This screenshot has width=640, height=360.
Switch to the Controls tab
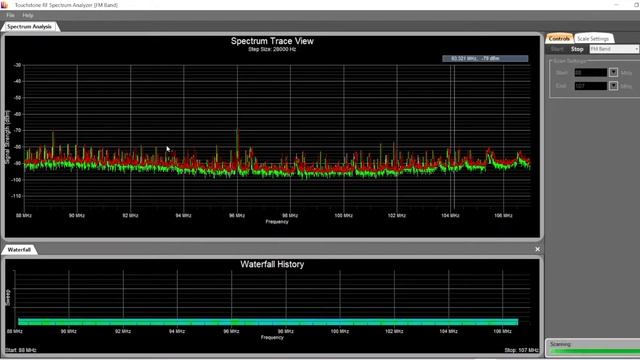coord(559,38)
